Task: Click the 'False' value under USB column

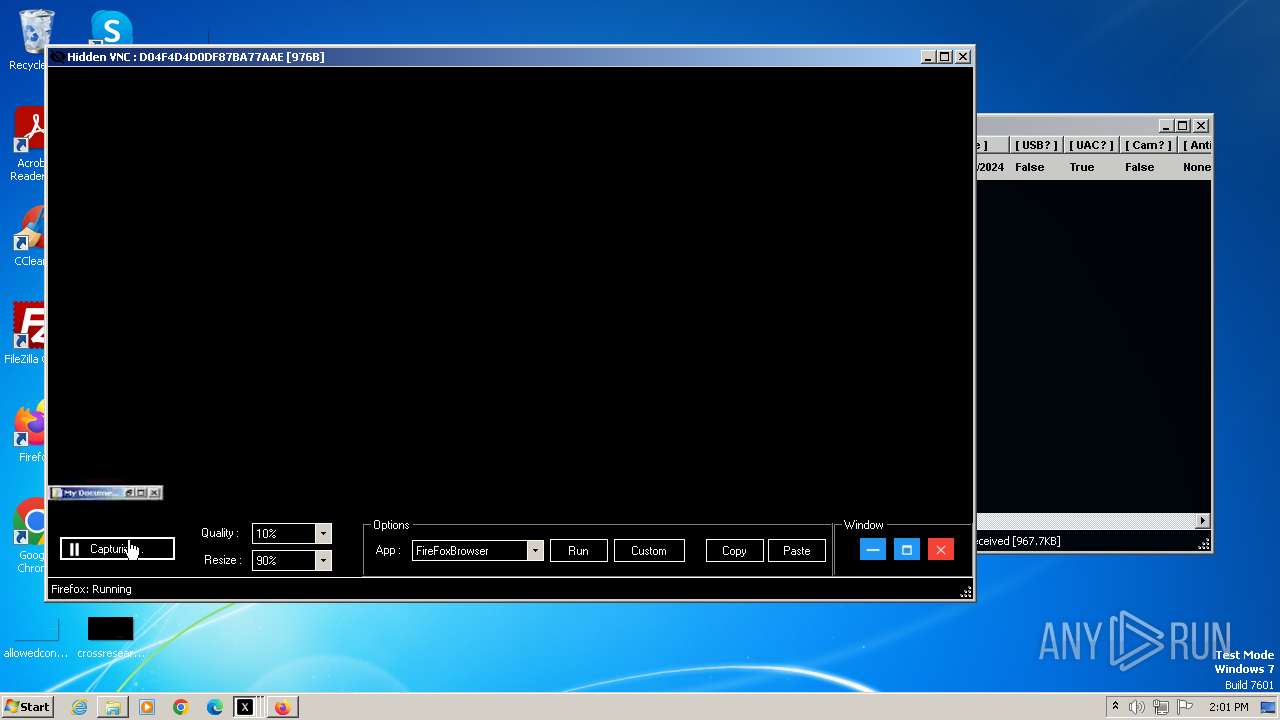Action: [x=1029, y=167]
